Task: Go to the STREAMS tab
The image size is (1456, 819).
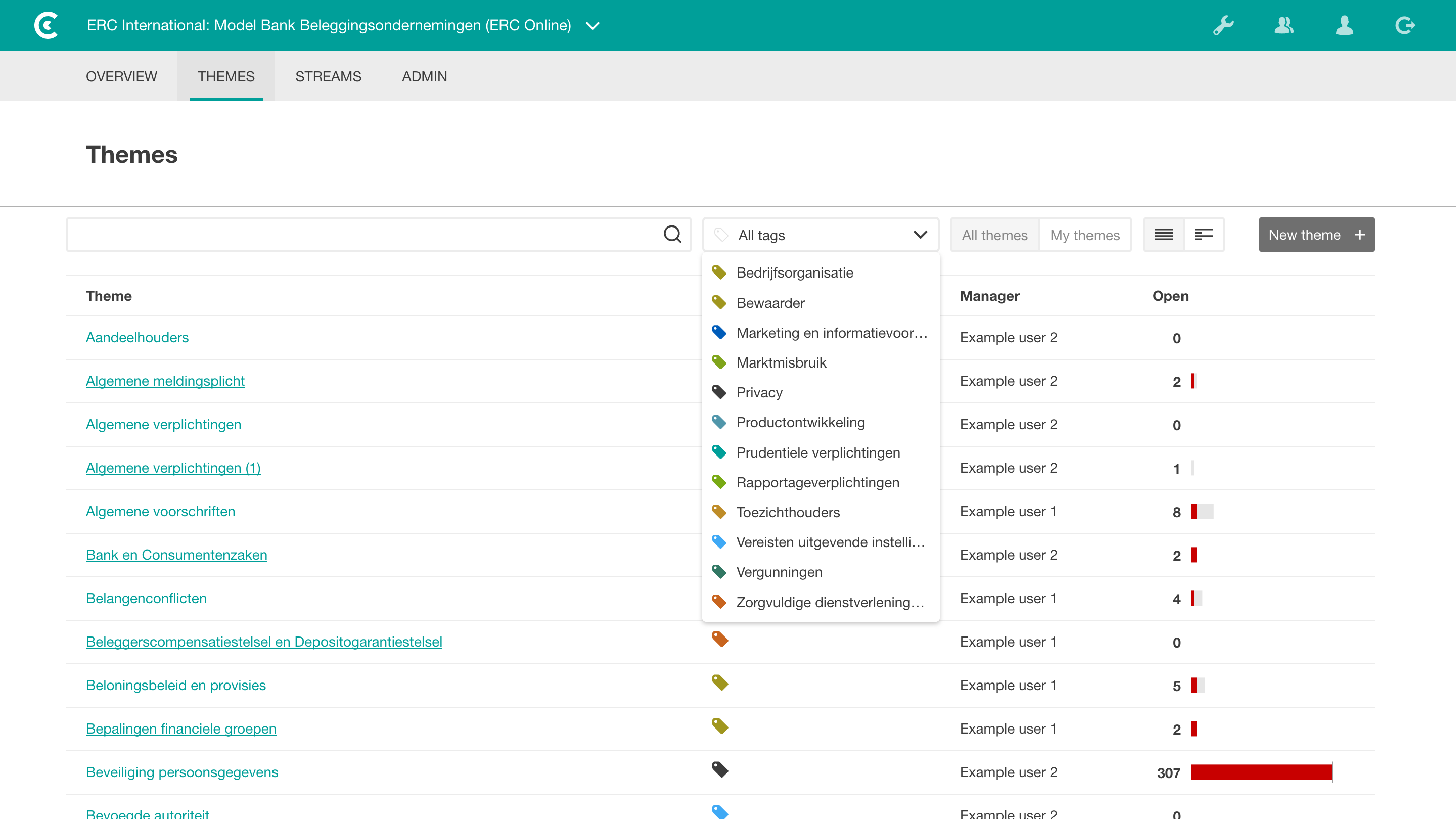Action: pyautogui.click(x=328, y=76)
